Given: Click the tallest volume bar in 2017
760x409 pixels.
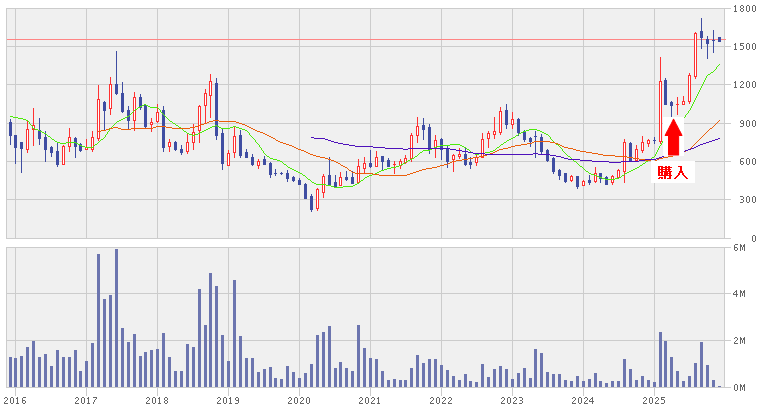Looking at the screenshot, I should (x=116, y=318).
